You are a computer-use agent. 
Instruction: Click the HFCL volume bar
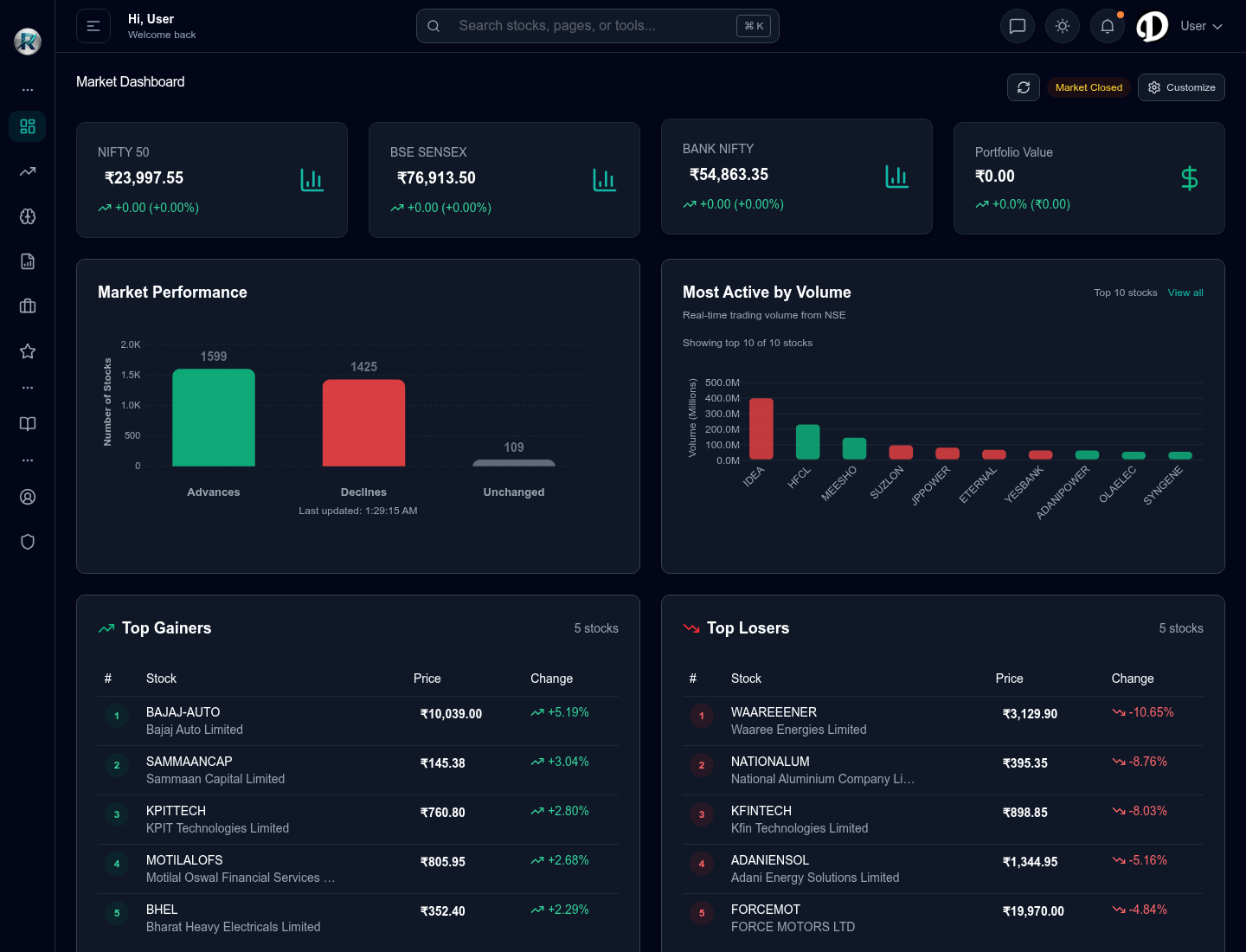pyautogui.click(x=807, y=441)
